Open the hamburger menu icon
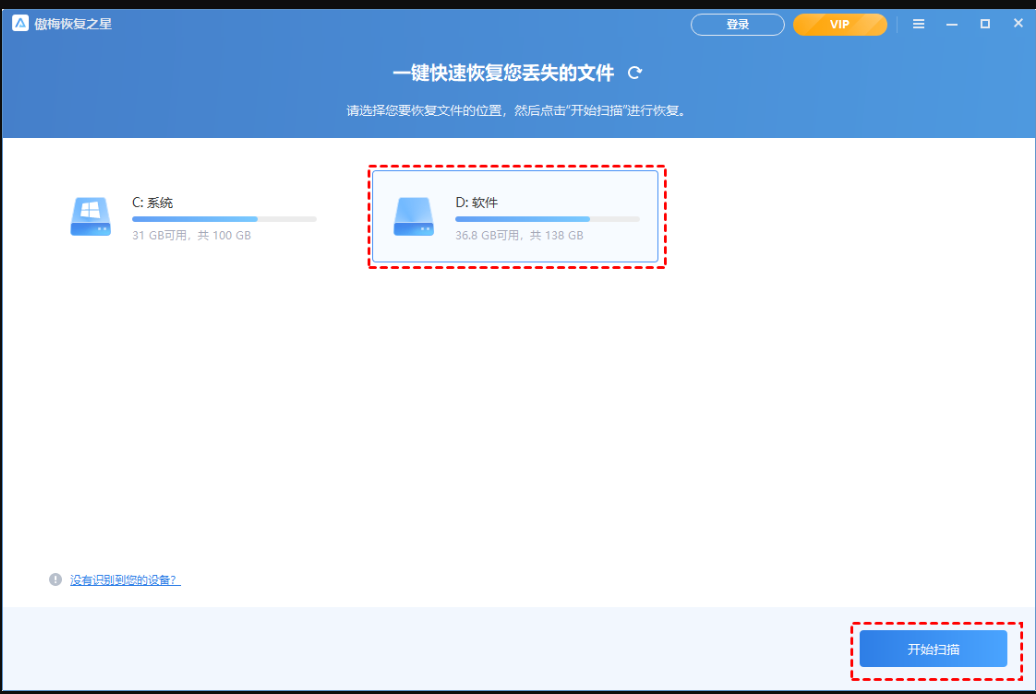 (918, 24)
